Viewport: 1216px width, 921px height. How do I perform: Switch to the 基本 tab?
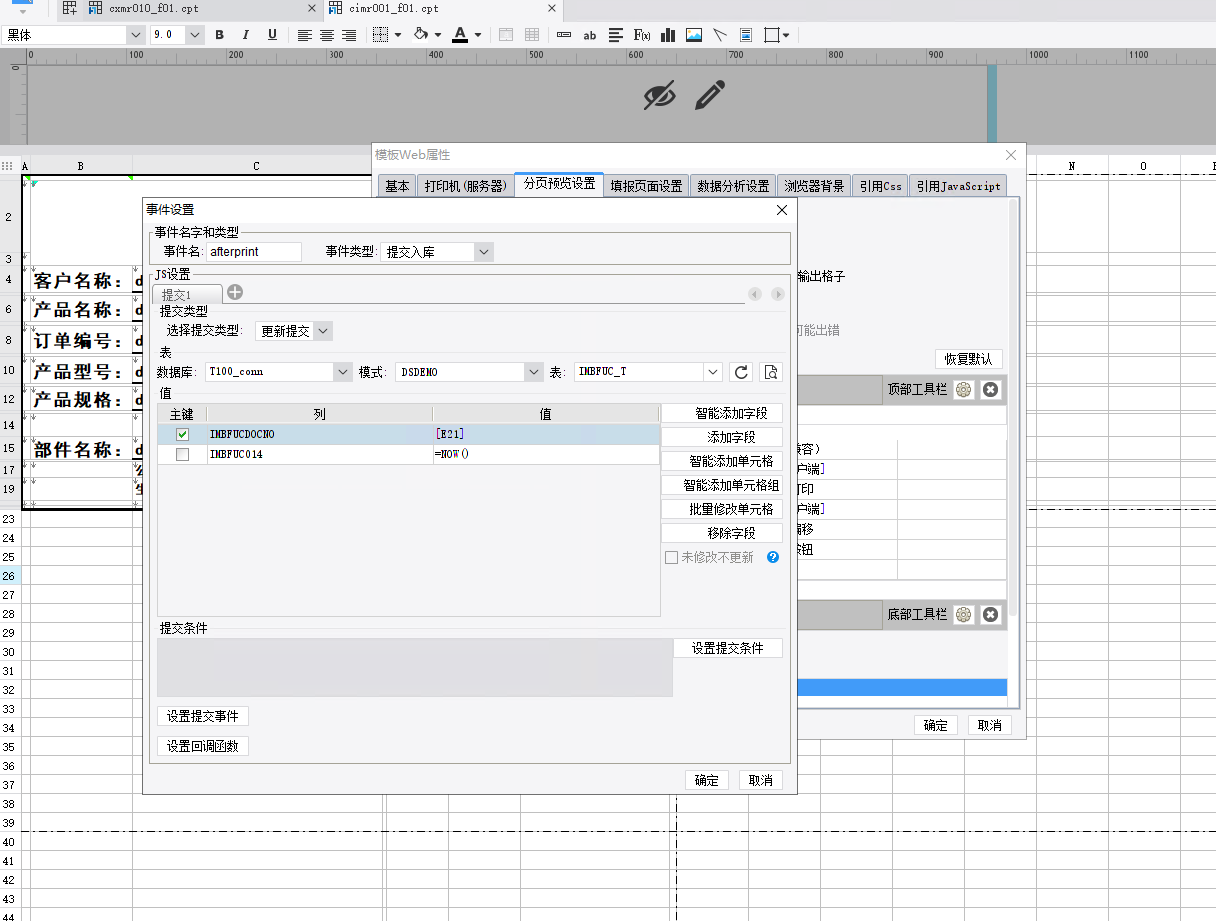397,186
